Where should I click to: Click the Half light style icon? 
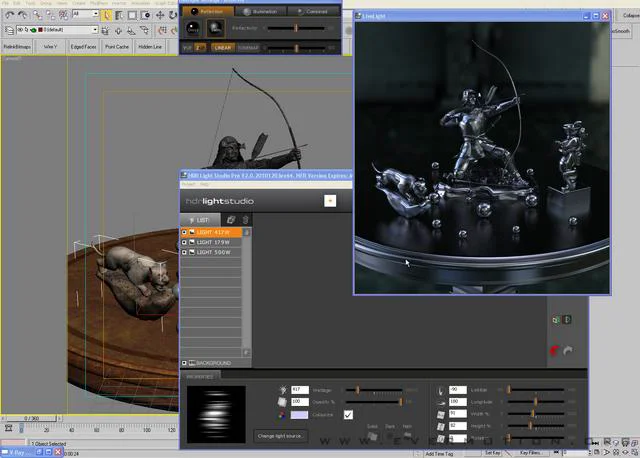pos(407,436)
